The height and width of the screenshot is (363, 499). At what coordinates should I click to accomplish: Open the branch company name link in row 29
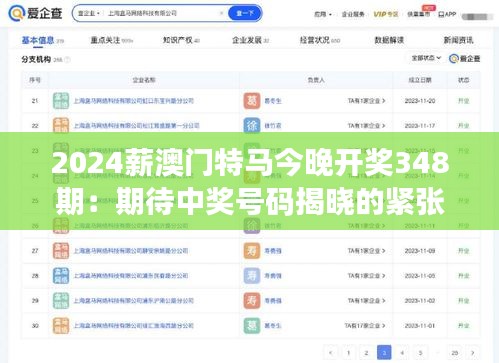133,301
